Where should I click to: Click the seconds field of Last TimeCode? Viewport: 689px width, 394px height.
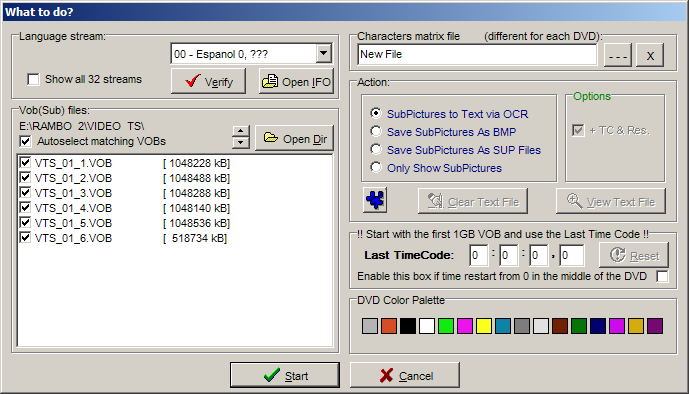pyautogui.click(x=538, y=255)
